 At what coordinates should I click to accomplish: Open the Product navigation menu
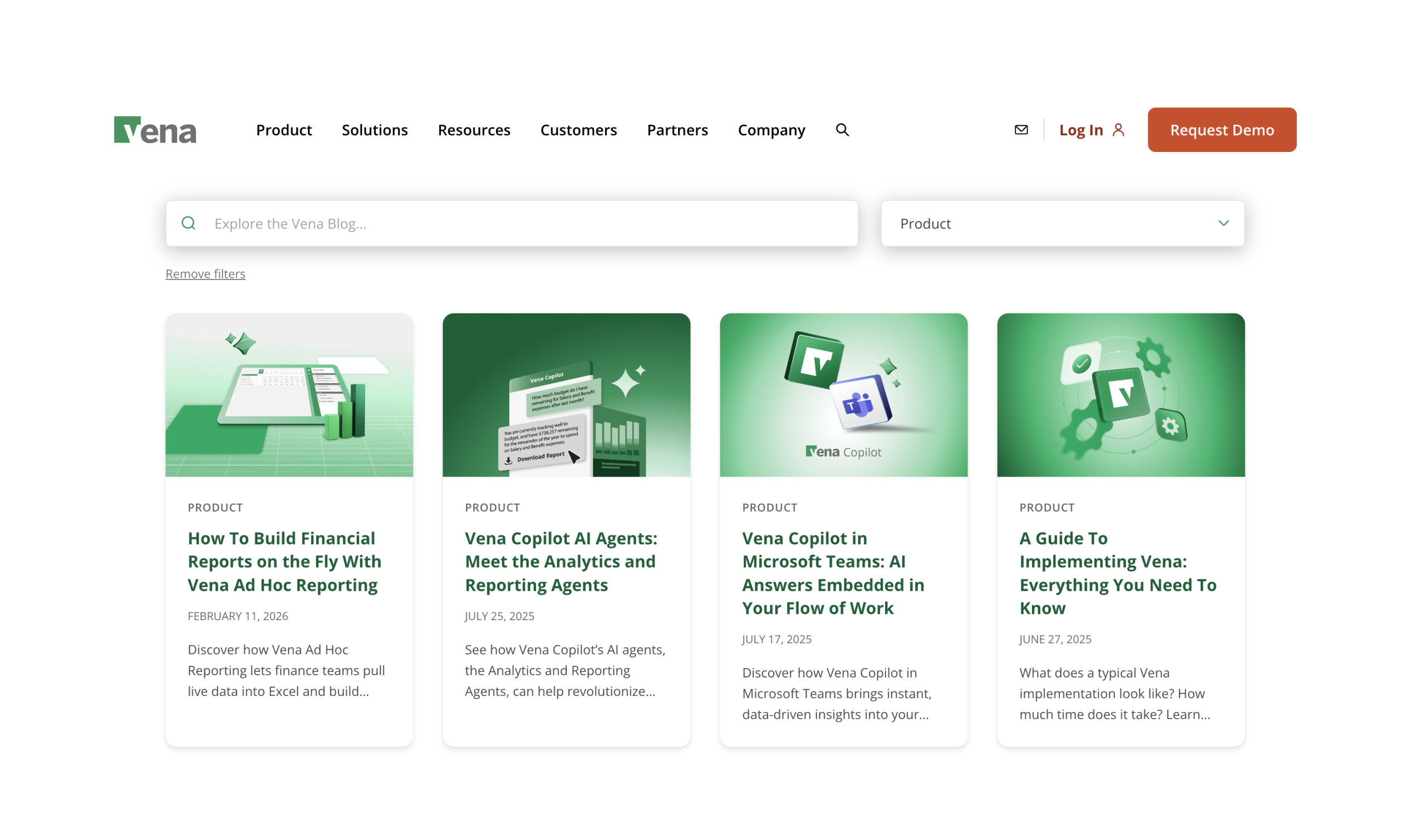[x=283, y=130]
